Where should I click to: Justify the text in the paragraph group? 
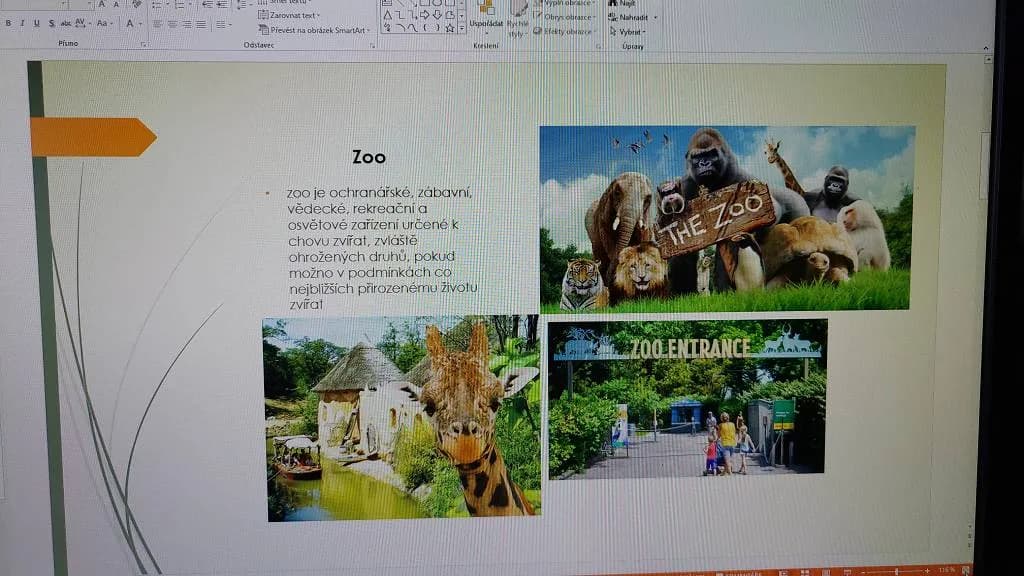click(201, 24)
